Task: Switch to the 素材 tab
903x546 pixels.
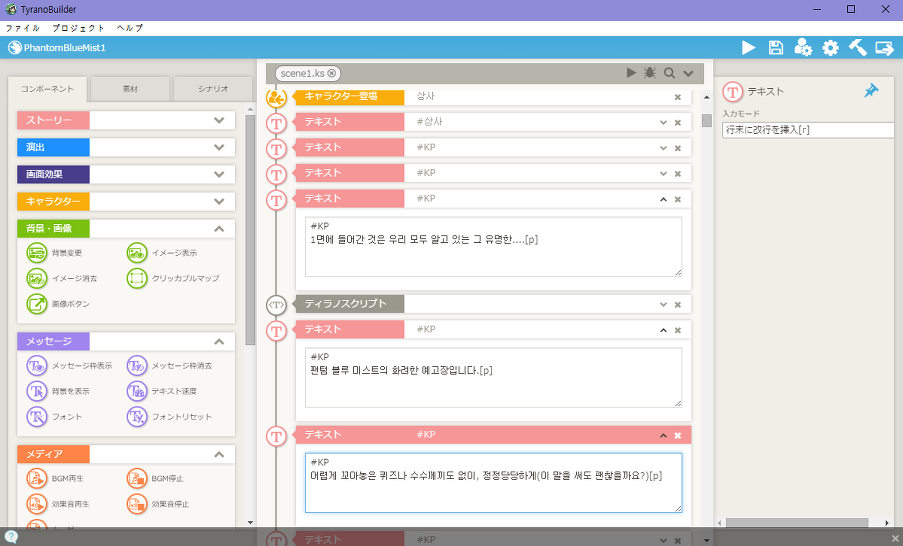Action: click(130, 89)
